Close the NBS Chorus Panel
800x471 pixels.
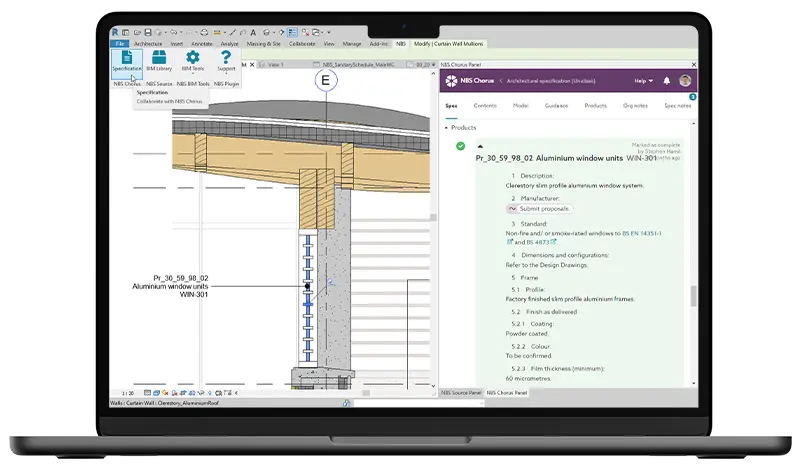point(693,65)
